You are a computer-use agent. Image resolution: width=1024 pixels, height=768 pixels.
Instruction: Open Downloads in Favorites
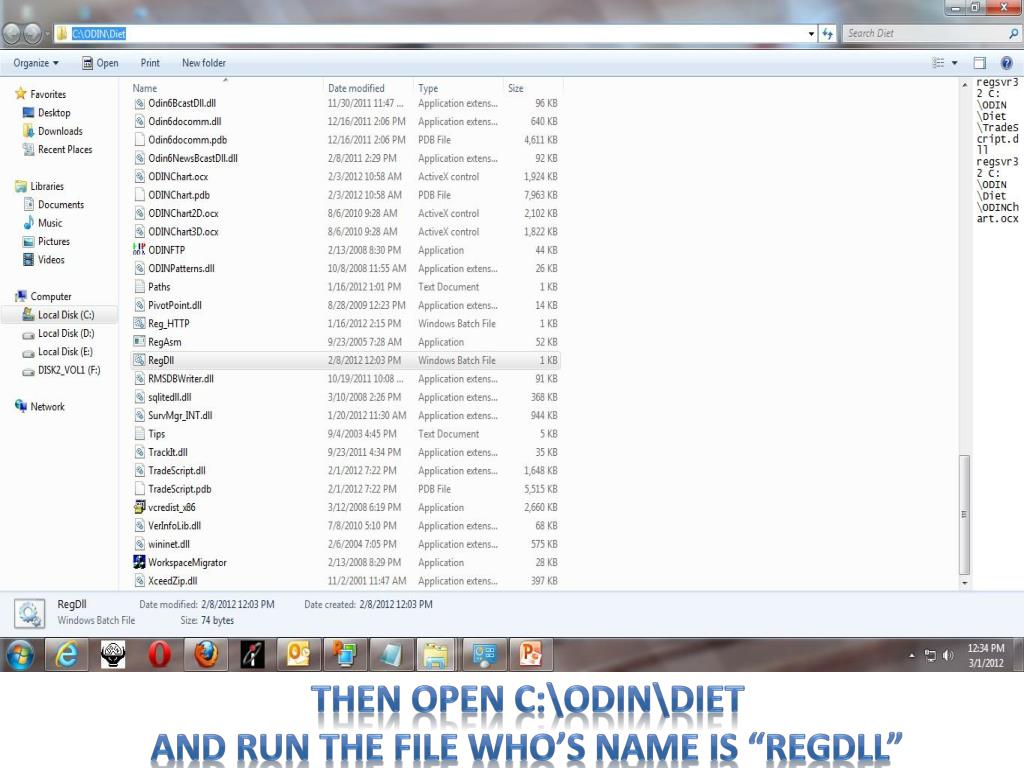pyautogui.click(x=53, y=131)
